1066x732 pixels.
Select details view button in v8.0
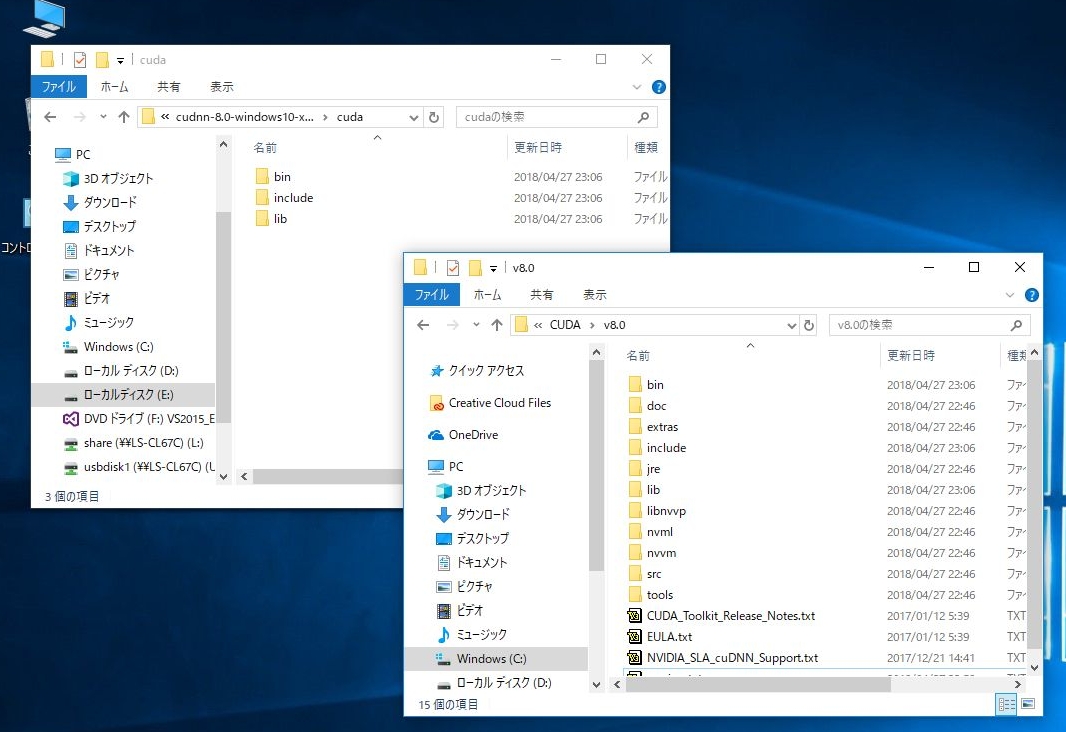click(x=1006, y=704)
